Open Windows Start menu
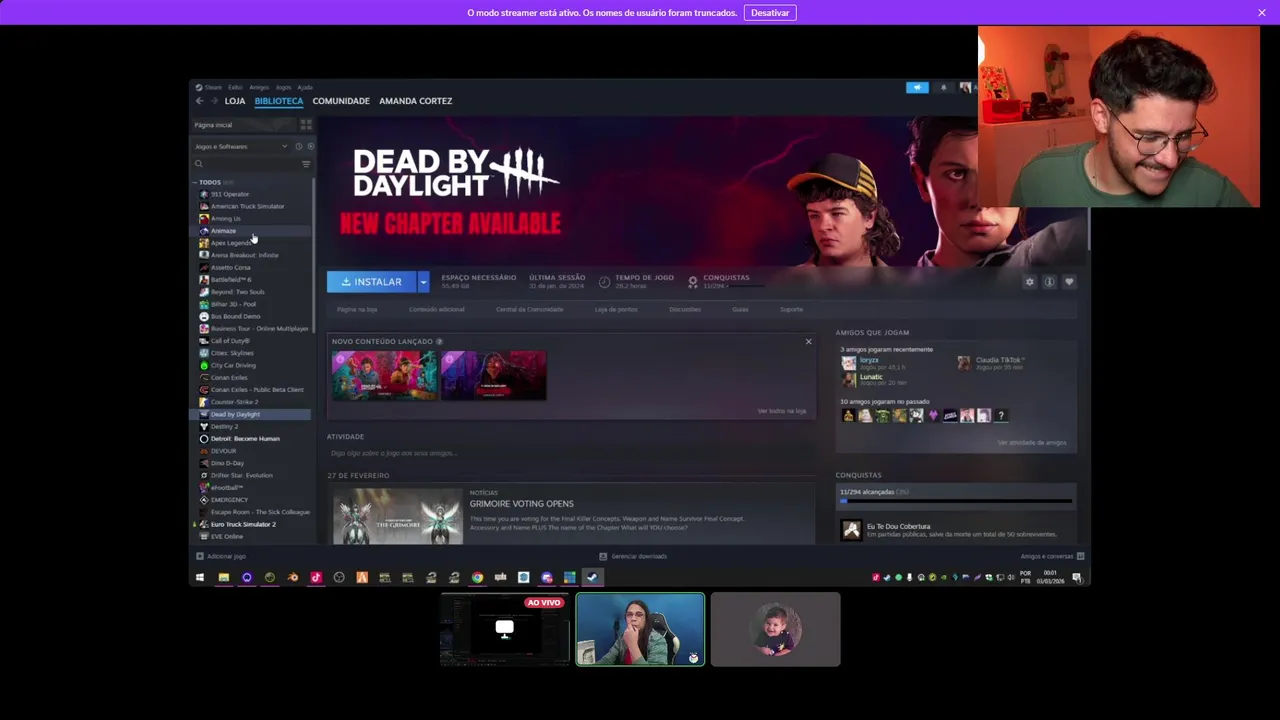1280x720 pixels. click(x=200, y=577)
